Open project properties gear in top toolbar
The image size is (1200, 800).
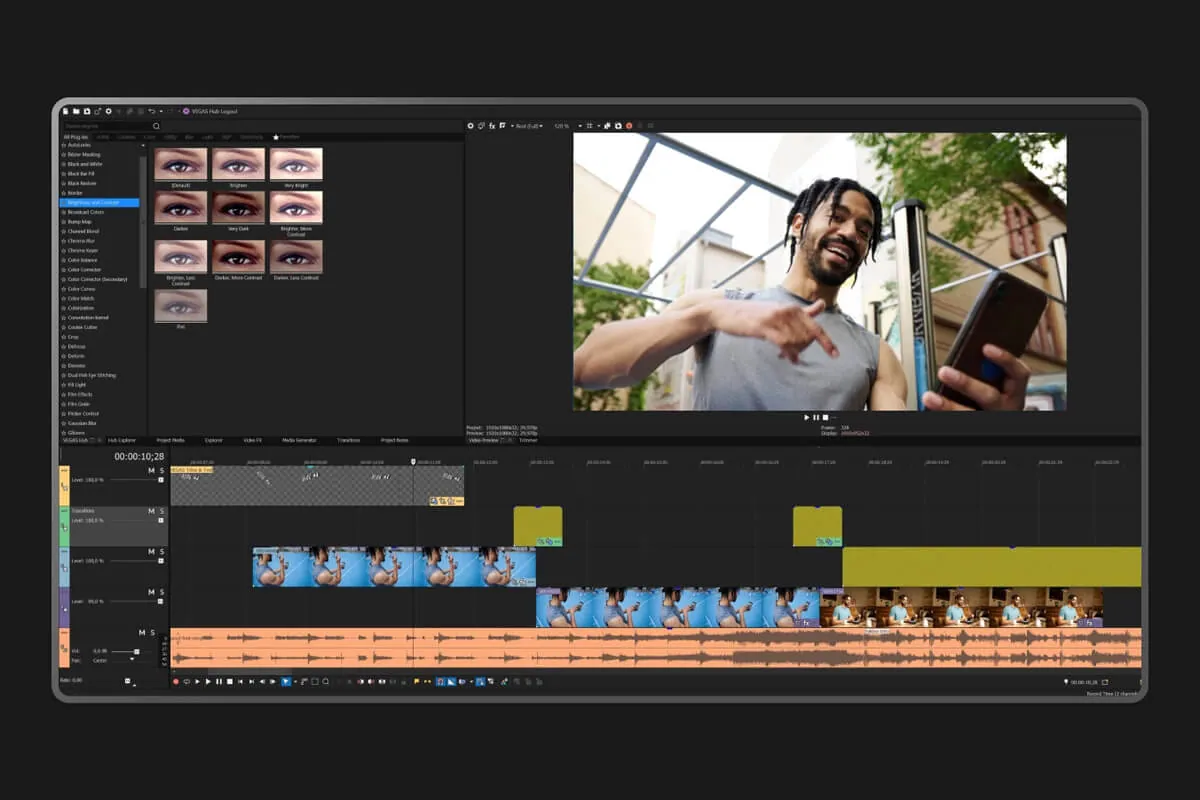click(109, 111)
